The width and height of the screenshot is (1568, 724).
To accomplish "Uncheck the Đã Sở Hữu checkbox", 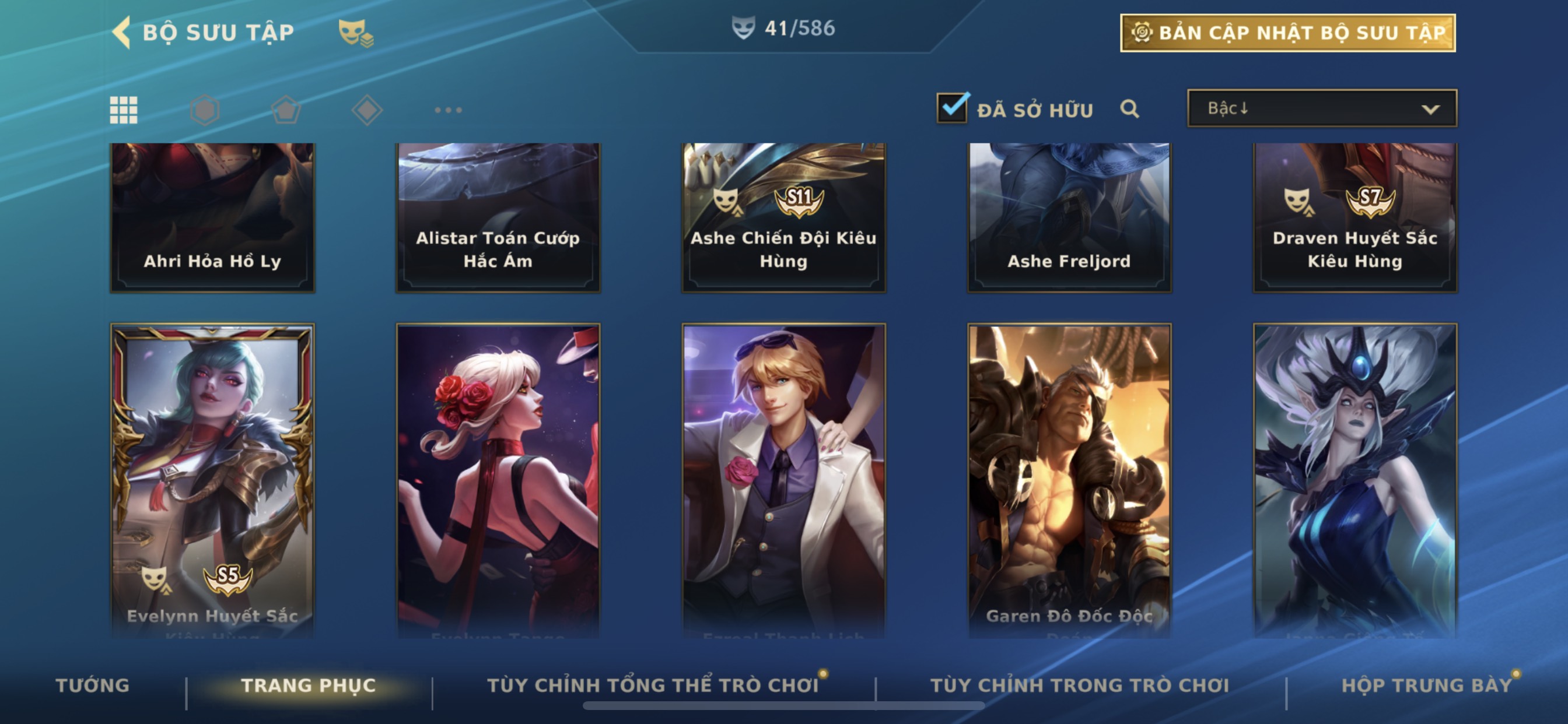I will point(952,108).
